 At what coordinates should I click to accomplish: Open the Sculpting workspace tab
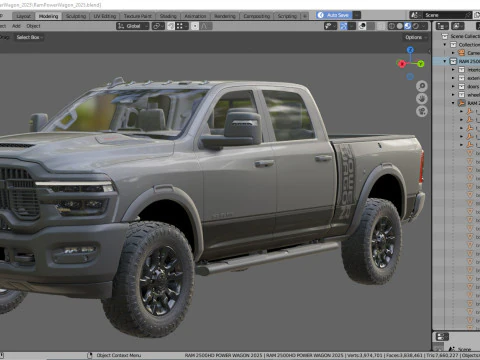[x=76, y=16]
